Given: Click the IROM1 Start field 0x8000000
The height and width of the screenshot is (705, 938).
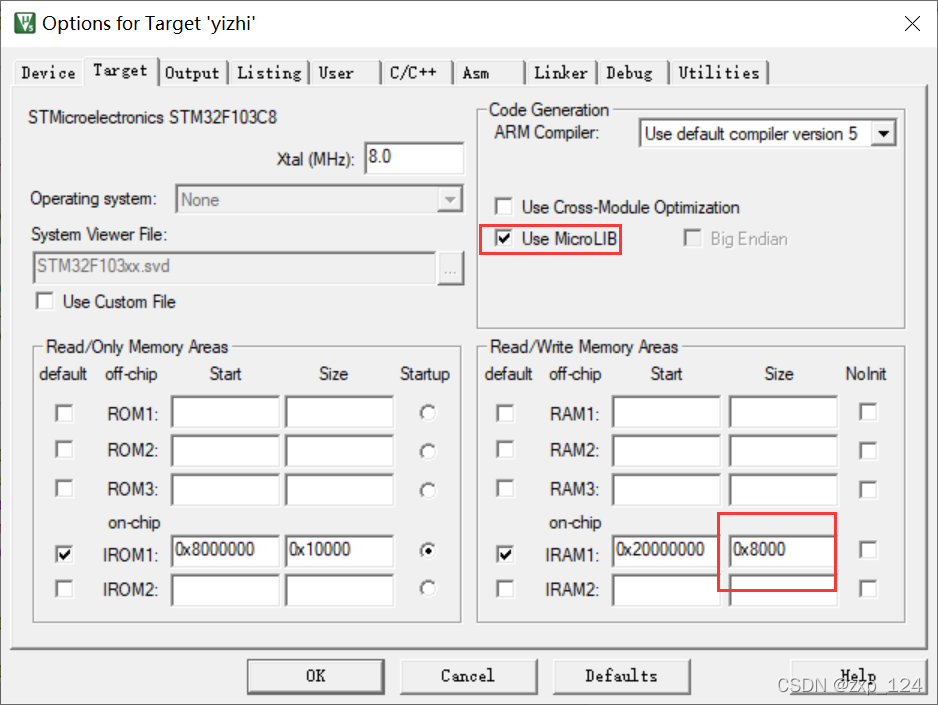Looking at the screenshot, I should 226,550.
